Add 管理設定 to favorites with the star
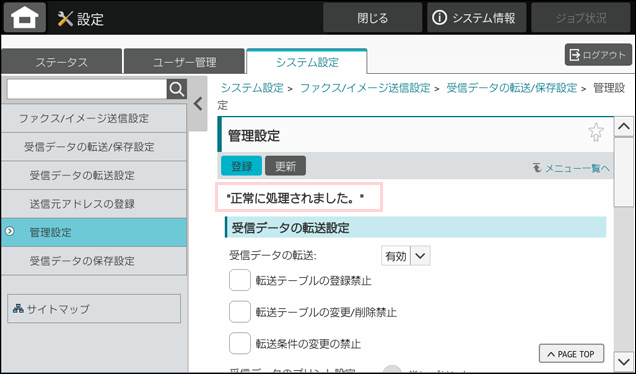The width and height of the screenshot is (636, 374). tap(595, 132)
